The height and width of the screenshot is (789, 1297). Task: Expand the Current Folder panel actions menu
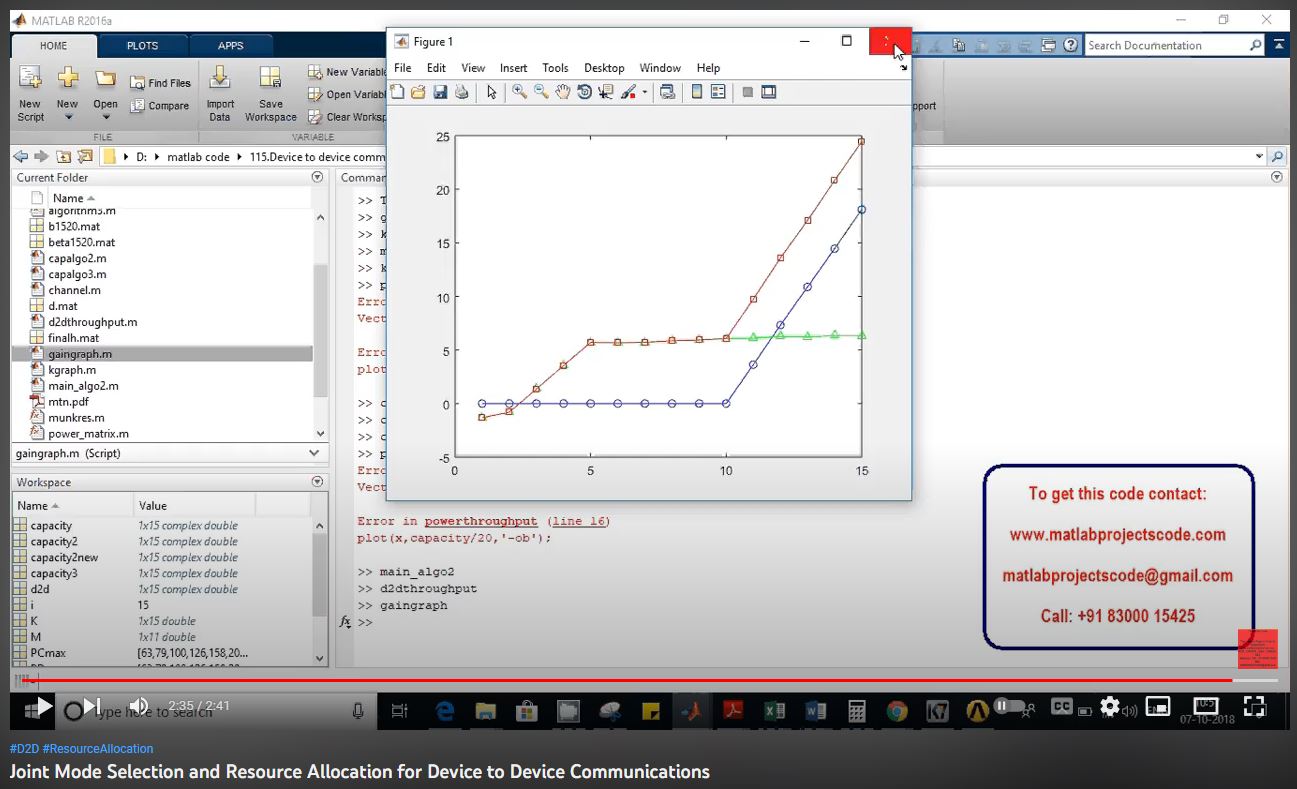(x=317, y=177)
